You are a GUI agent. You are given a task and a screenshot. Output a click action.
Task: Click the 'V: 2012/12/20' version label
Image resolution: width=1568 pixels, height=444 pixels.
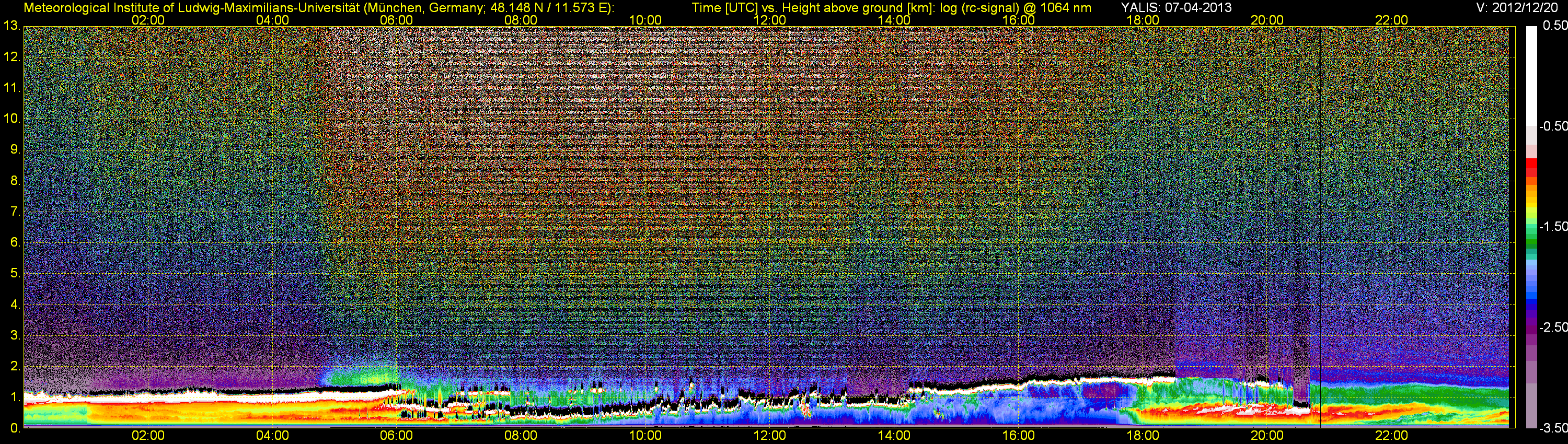(1516, 8)
